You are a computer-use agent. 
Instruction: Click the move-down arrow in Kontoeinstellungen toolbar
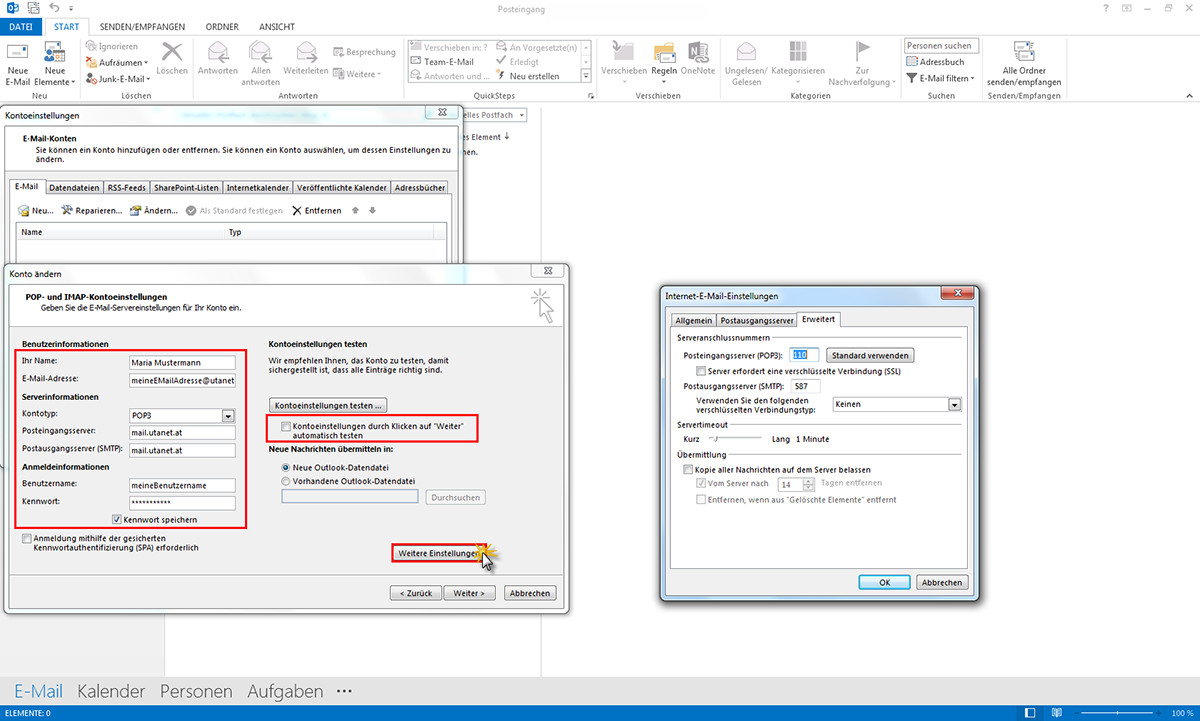tap(372, 211)
